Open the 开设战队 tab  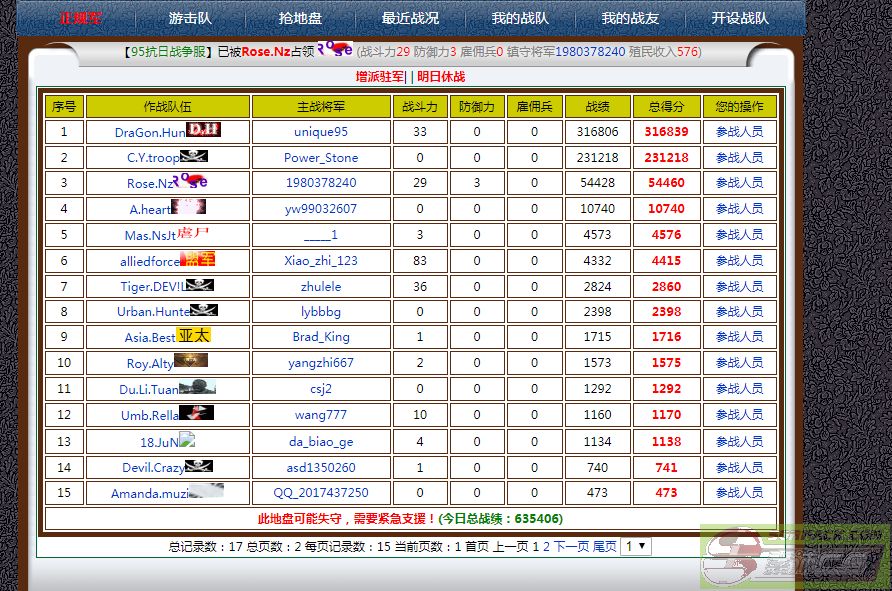740,18
